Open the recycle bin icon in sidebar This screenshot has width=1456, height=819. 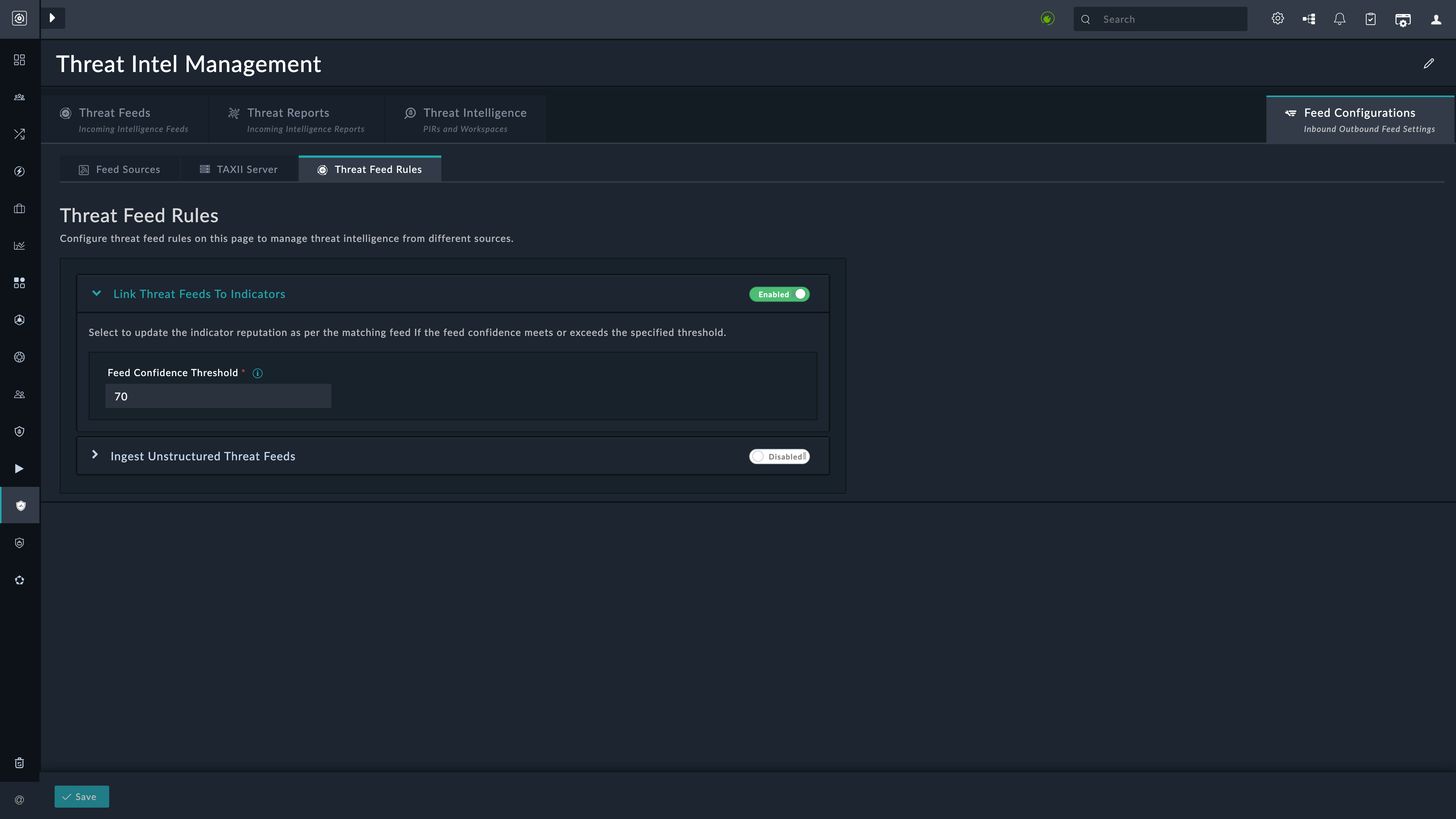tap(19, 763)
